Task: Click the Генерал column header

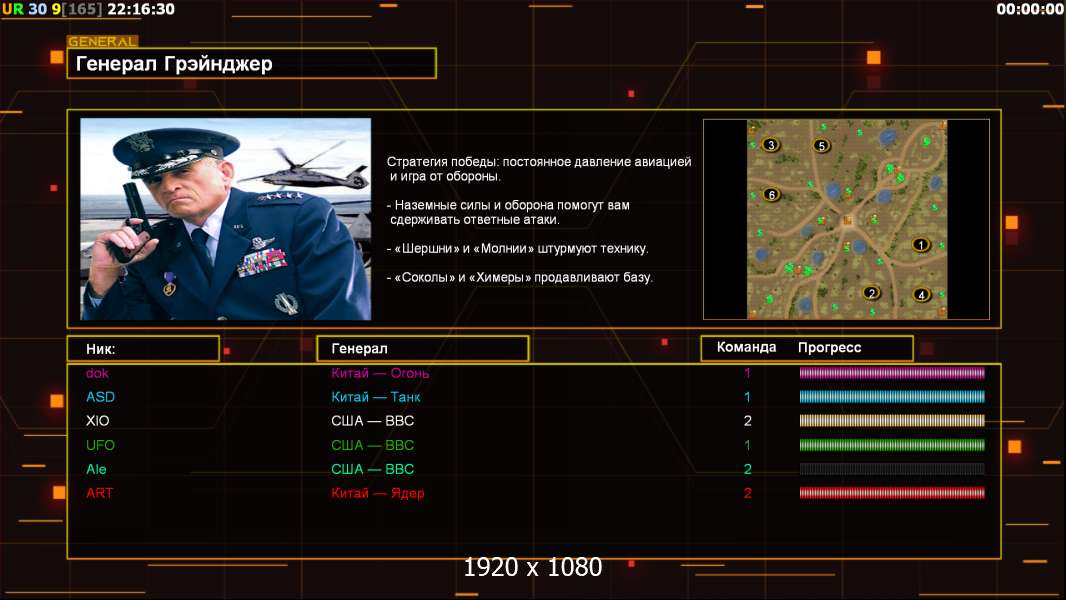Action: click(x=422, y=349)
